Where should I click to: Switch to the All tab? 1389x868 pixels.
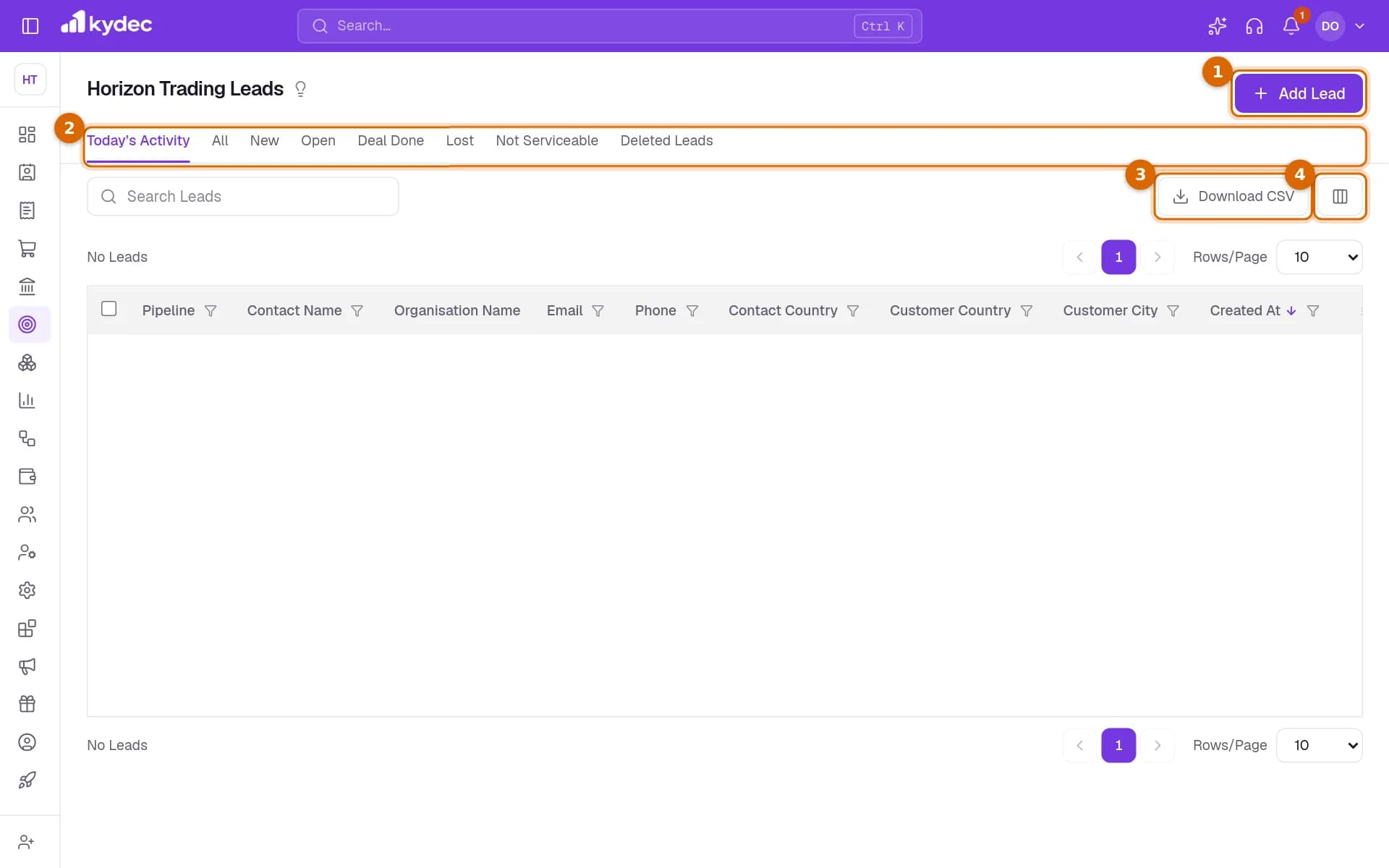point(220,140)
